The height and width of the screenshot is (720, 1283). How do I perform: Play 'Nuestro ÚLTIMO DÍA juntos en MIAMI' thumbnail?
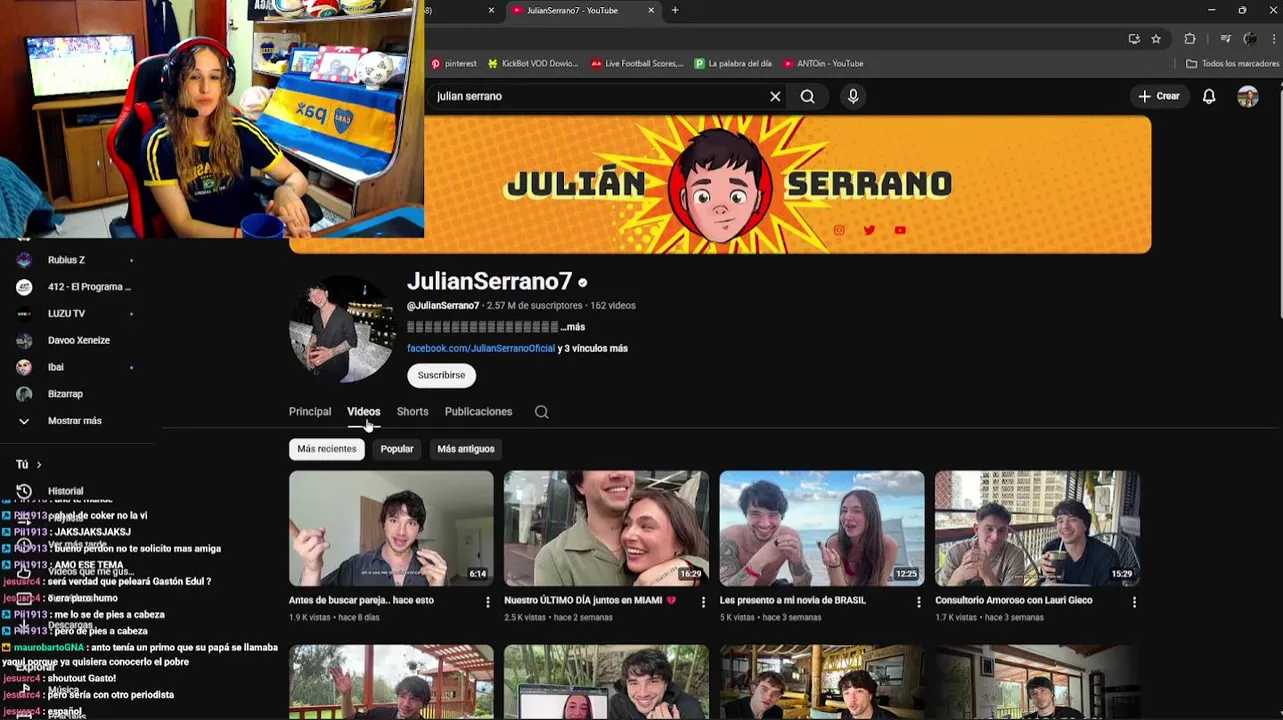[606, 528]
